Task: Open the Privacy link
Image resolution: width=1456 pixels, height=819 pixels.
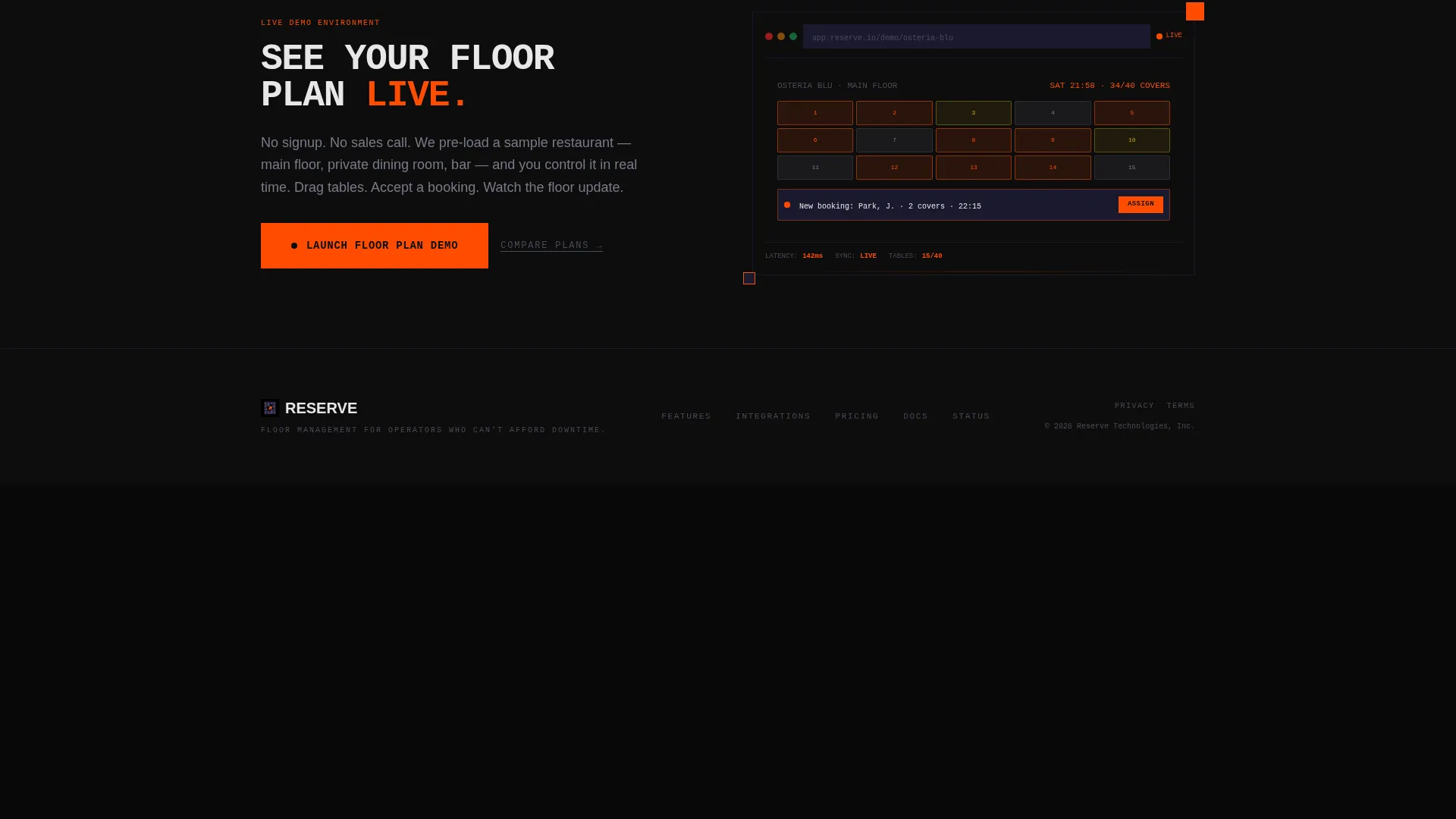Action: (1134, 406)
